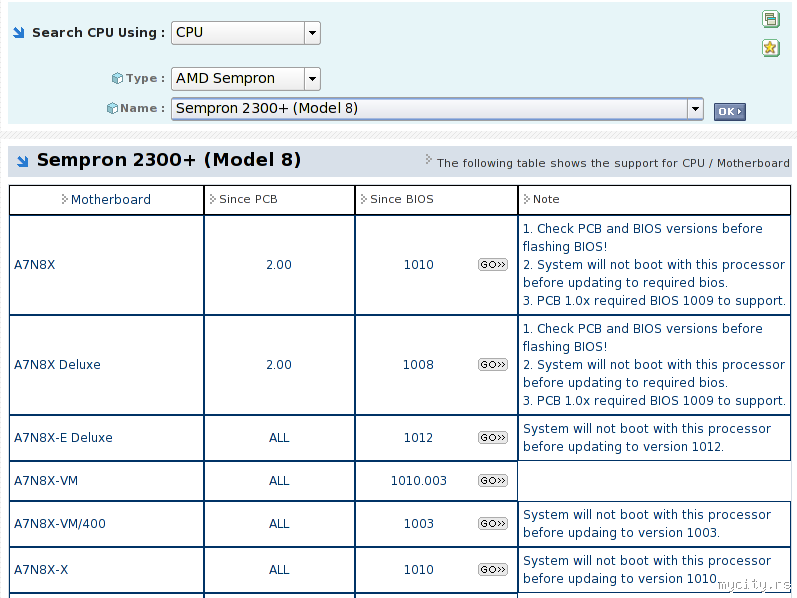Click the GO button in A7N8X-X row

tap(493, 570)
